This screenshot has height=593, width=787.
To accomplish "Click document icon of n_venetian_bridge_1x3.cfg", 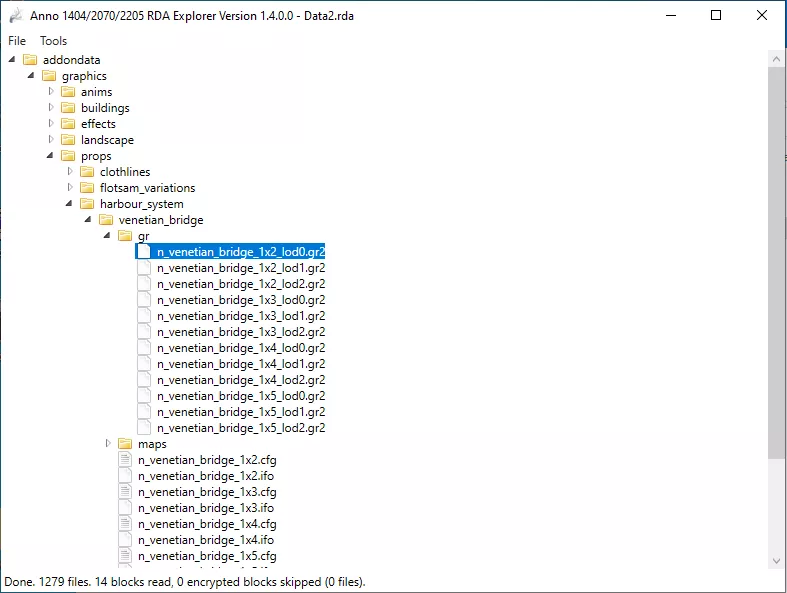I will 125,492.
